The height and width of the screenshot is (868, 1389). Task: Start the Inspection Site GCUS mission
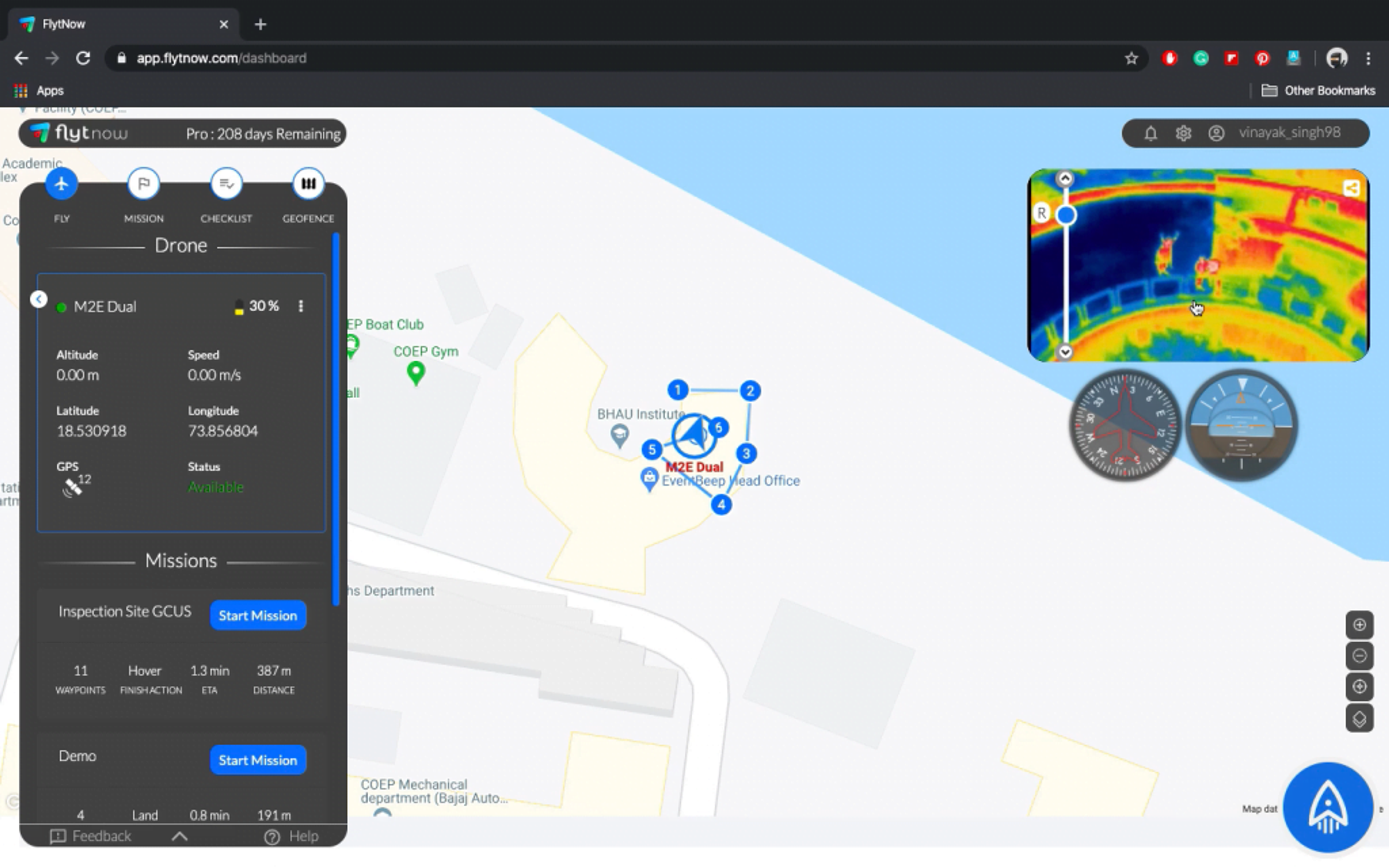coord(258,616)
